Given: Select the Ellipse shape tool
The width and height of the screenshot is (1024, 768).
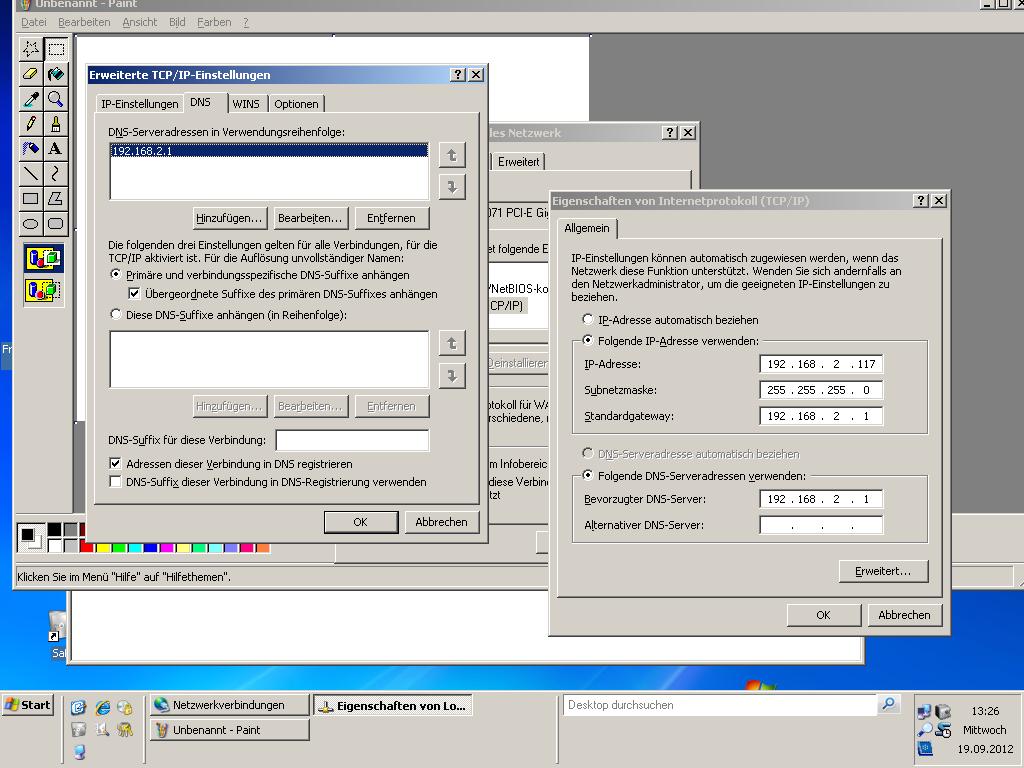Looking at the screenshot, I should pos(30,223).
